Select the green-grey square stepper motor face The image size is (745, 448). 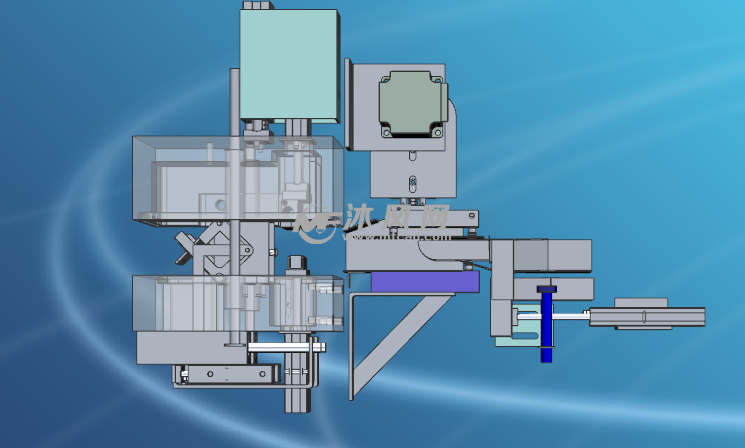[407, 105]
